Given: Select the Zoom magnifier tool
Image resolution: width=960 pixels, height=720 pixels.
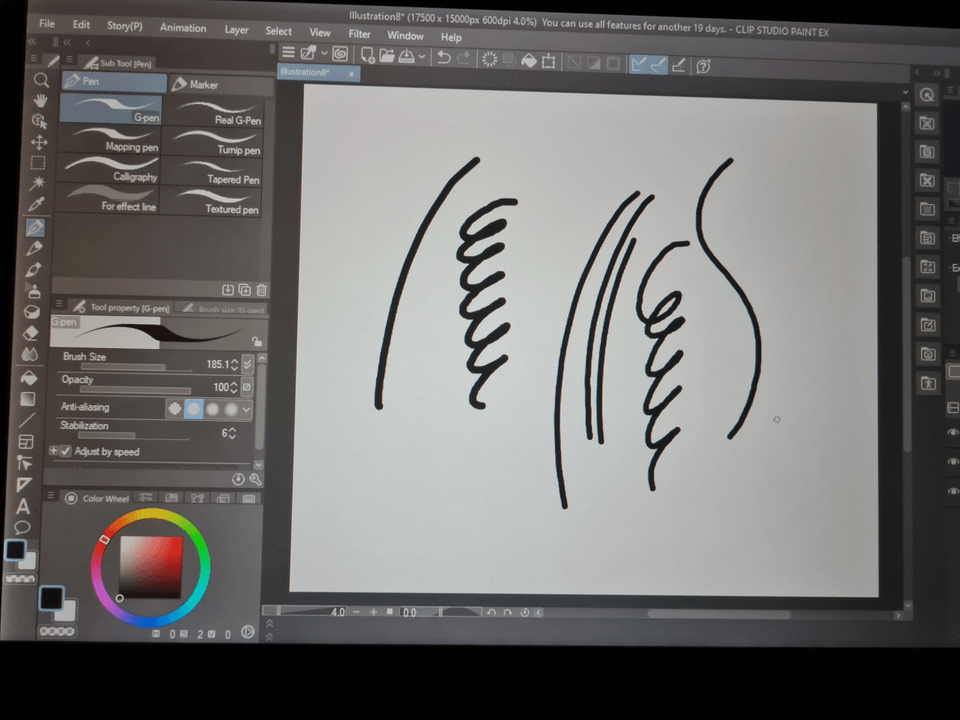Looking at the screenshot, I should point(40,80).
